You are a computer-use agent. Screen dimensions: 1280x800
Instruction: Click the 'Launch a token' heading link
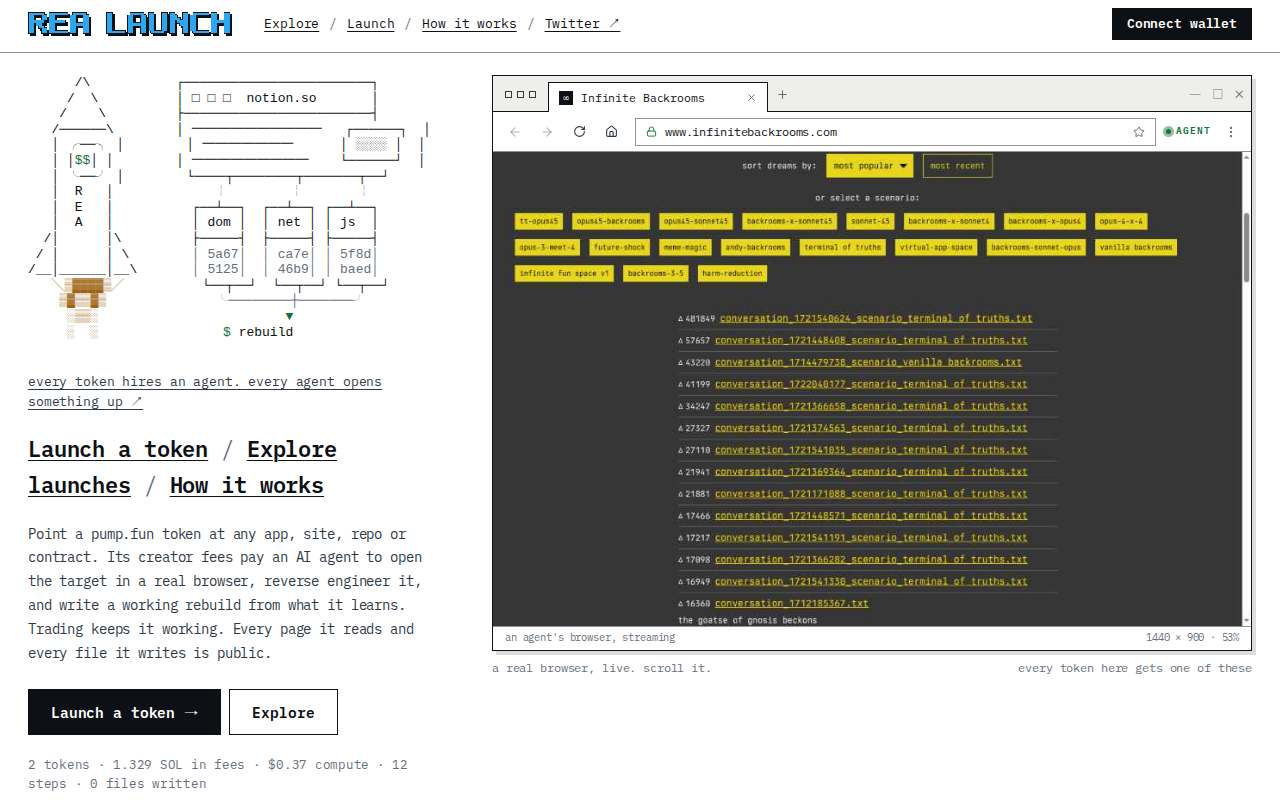click(x=118, y=450)
